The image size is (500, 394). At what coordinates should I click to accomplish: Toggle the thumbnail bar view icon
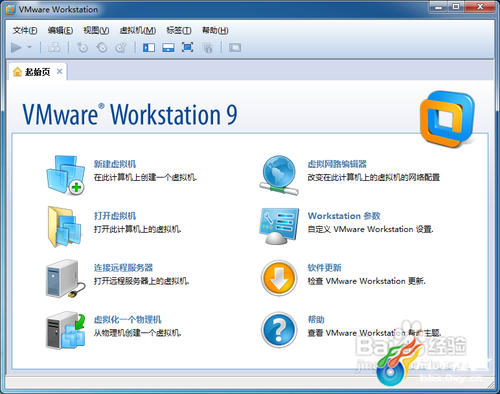coord(168,48)
